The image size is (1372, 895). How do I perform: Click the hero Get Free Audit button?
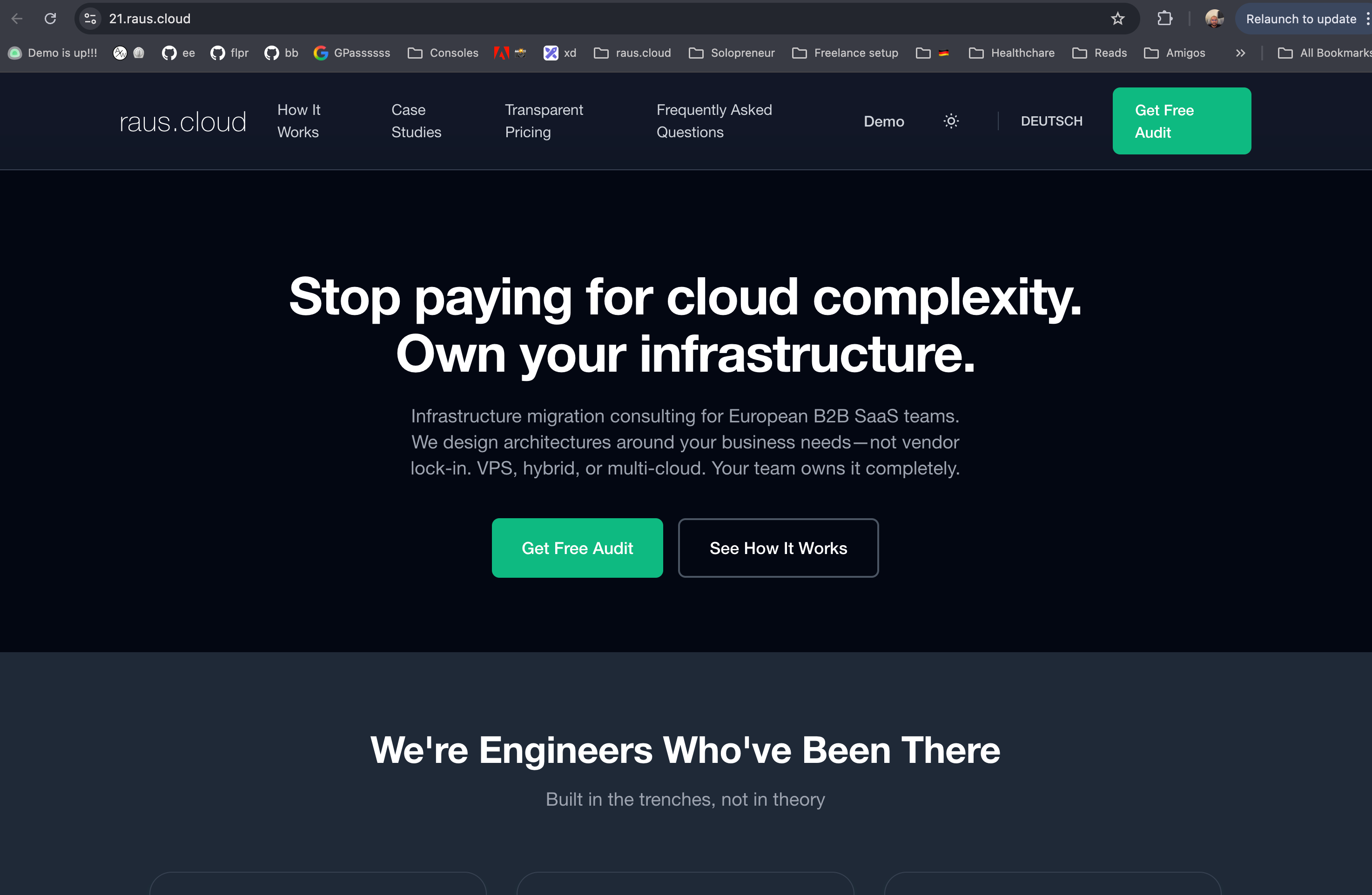pos(577,548)
